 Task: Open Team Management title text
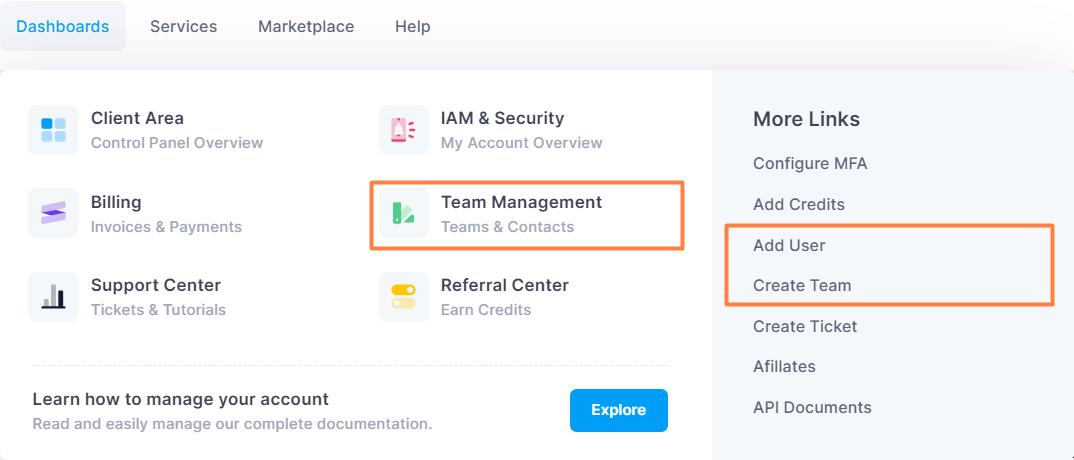[521, 202]
